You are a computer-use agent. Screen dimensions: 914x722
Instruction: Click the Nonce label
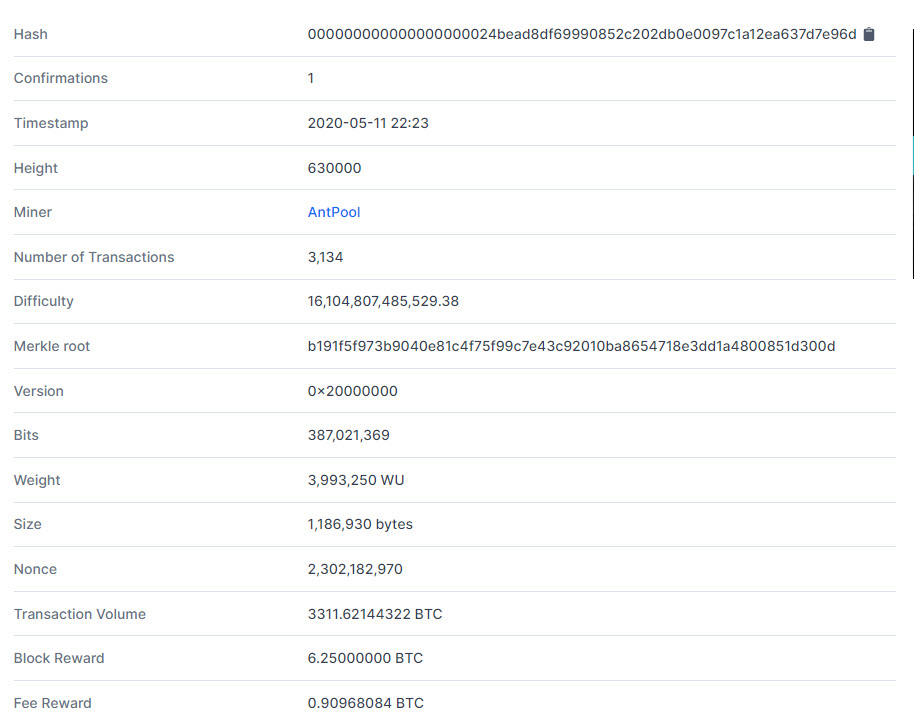[x=35, y=569]
